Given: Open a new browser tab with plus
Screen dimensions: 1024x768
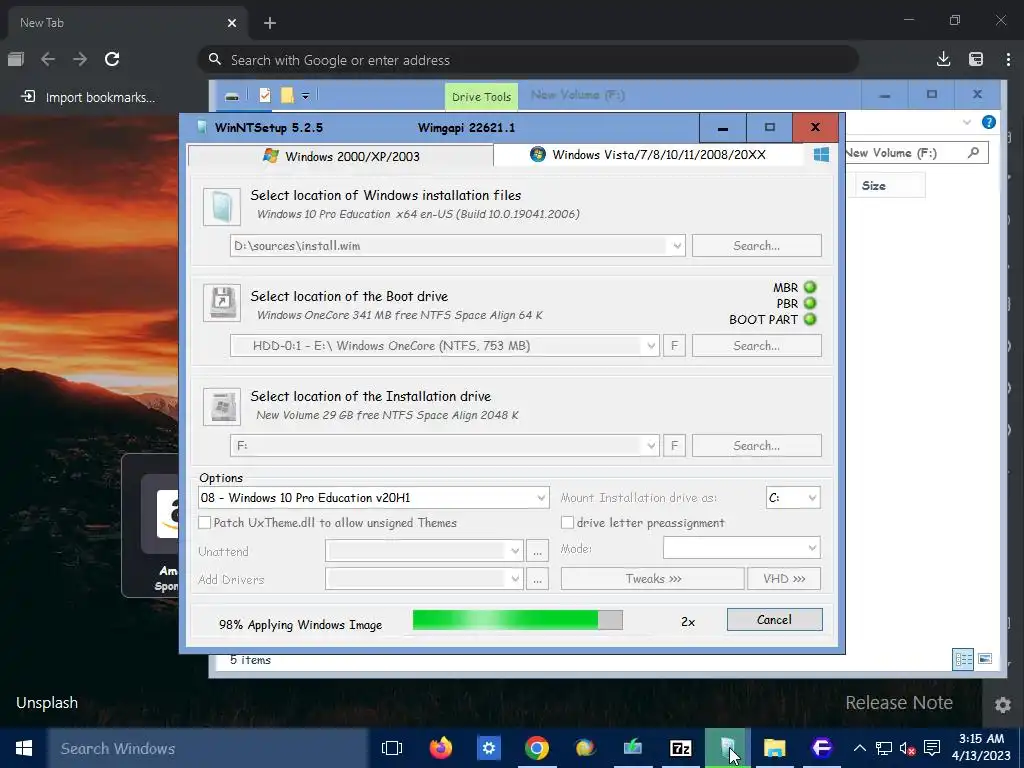Looking at the screenshot, I should 270,23.
